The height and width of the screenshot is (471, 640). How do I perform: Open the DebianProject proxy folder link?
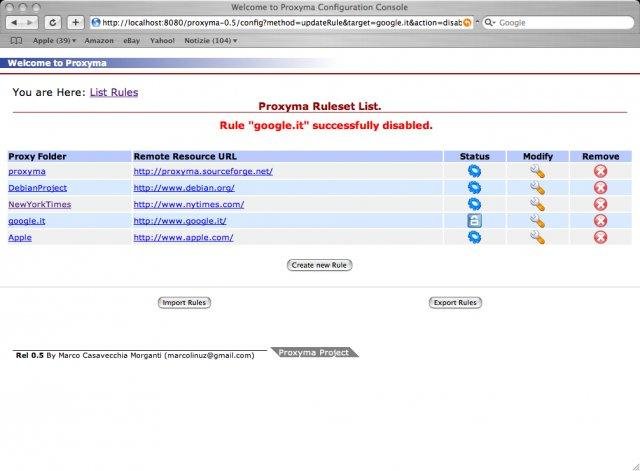pyautogui.click(x=38, y=188)
